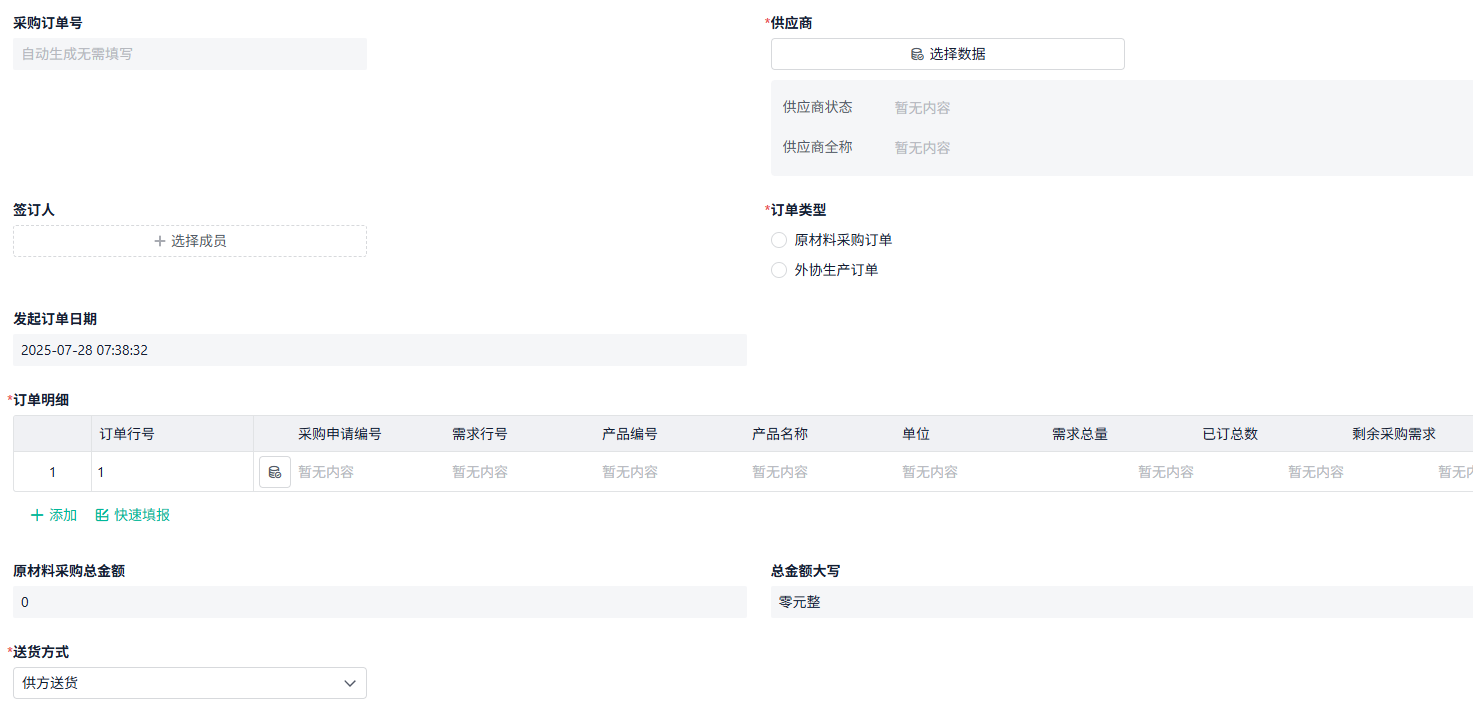Viewport: 1473px width, 727px height.
Task: Click the 发起订单日期 field
Action: tap(379, 350)
